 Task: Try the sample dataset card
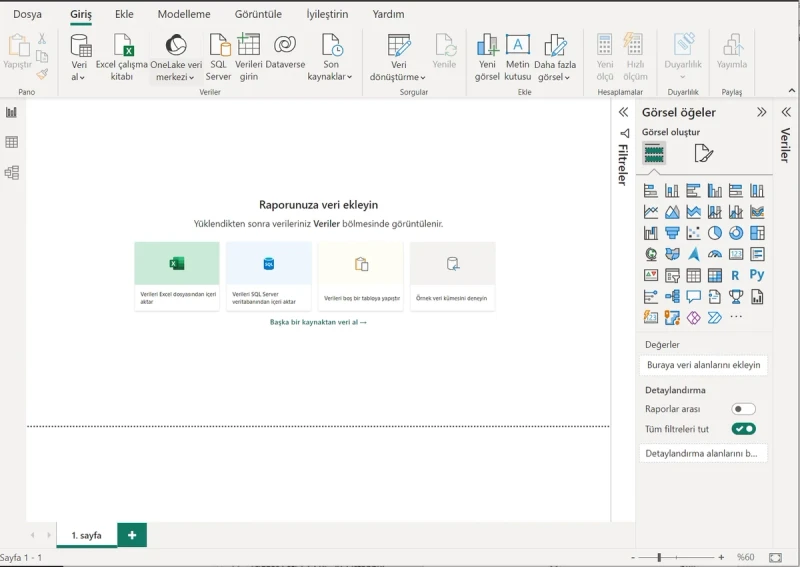pos(453,276)
